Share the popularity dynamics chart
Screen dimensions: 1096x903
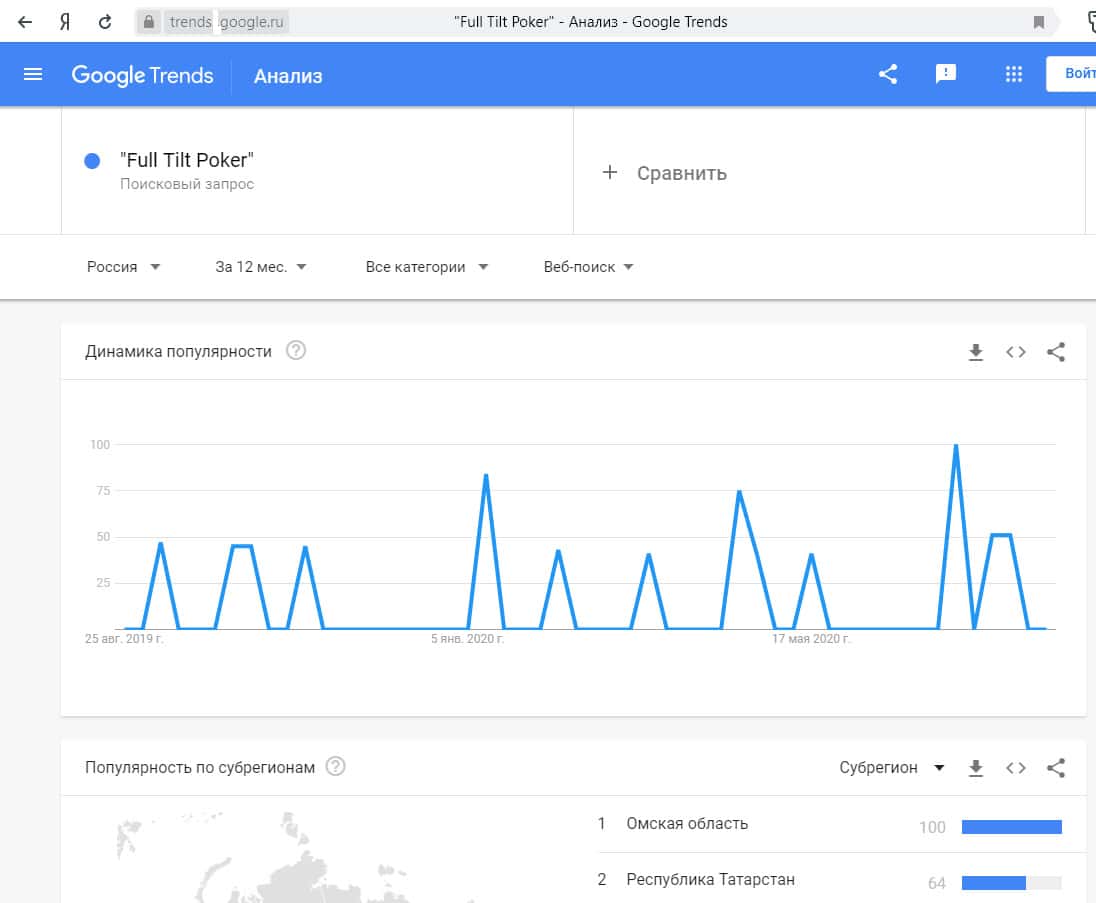[x=1056, y=352]
